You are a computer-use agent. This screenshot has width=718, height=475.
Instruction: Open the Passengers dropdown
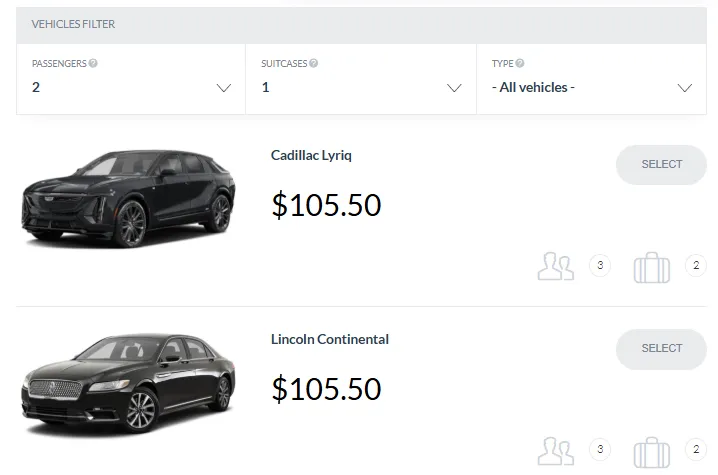[x=131, y=87]
